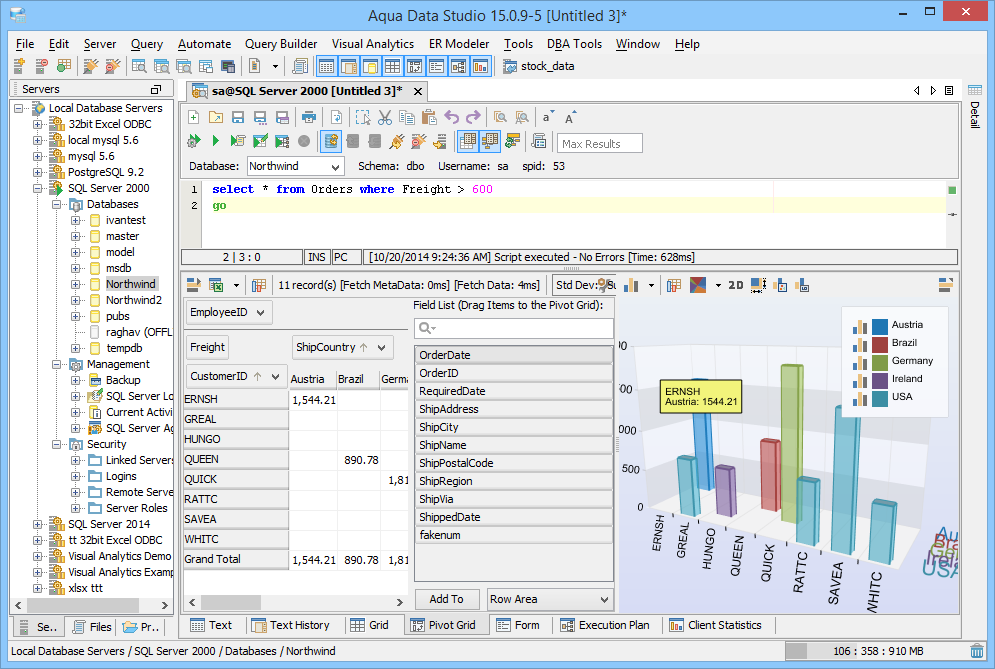
Task: Click the uppercase 'A' convert case icon
Action: pyautogui.click(x=569, y=117)
